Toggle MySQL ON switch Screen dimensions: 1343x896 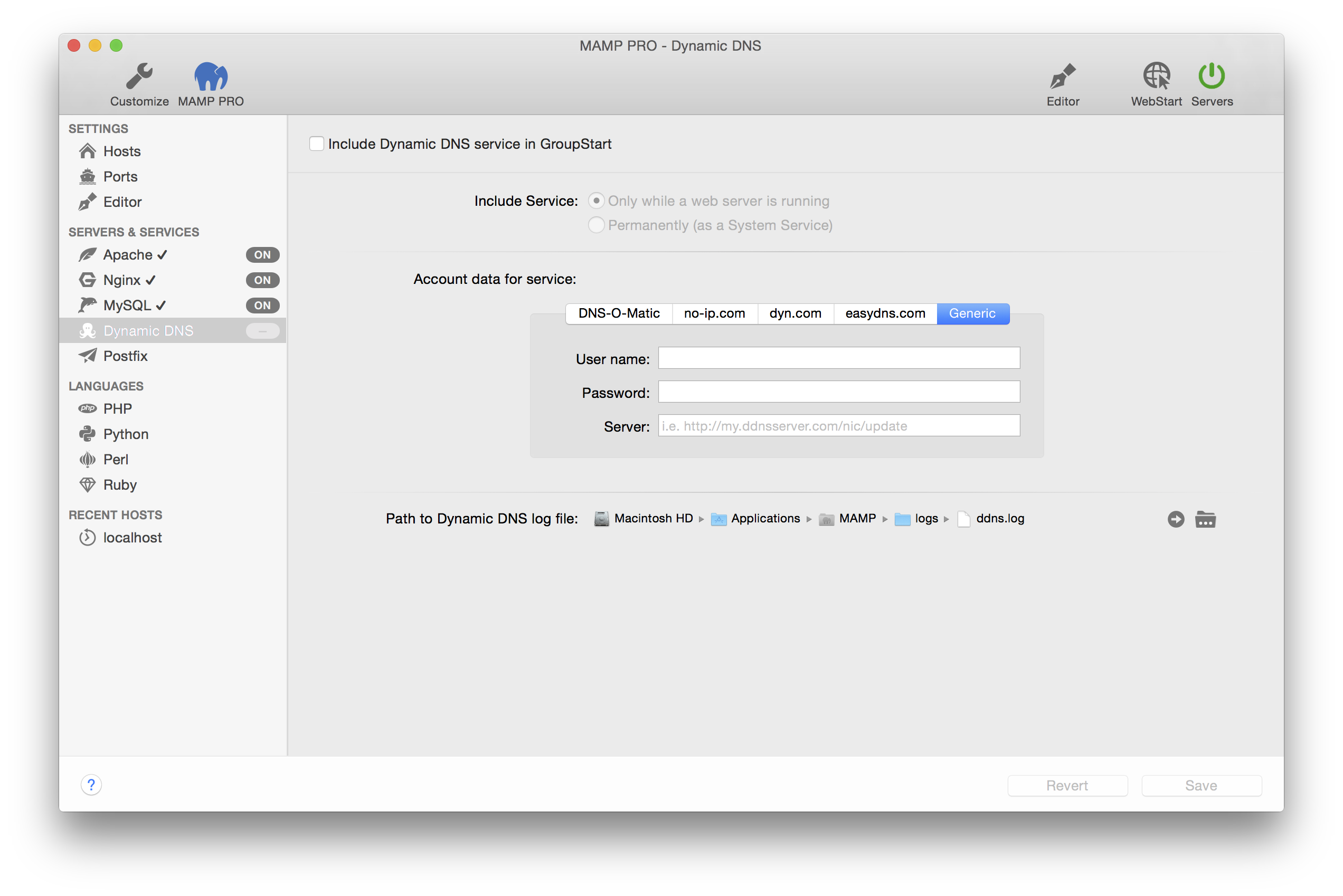[x=262, y=305]
